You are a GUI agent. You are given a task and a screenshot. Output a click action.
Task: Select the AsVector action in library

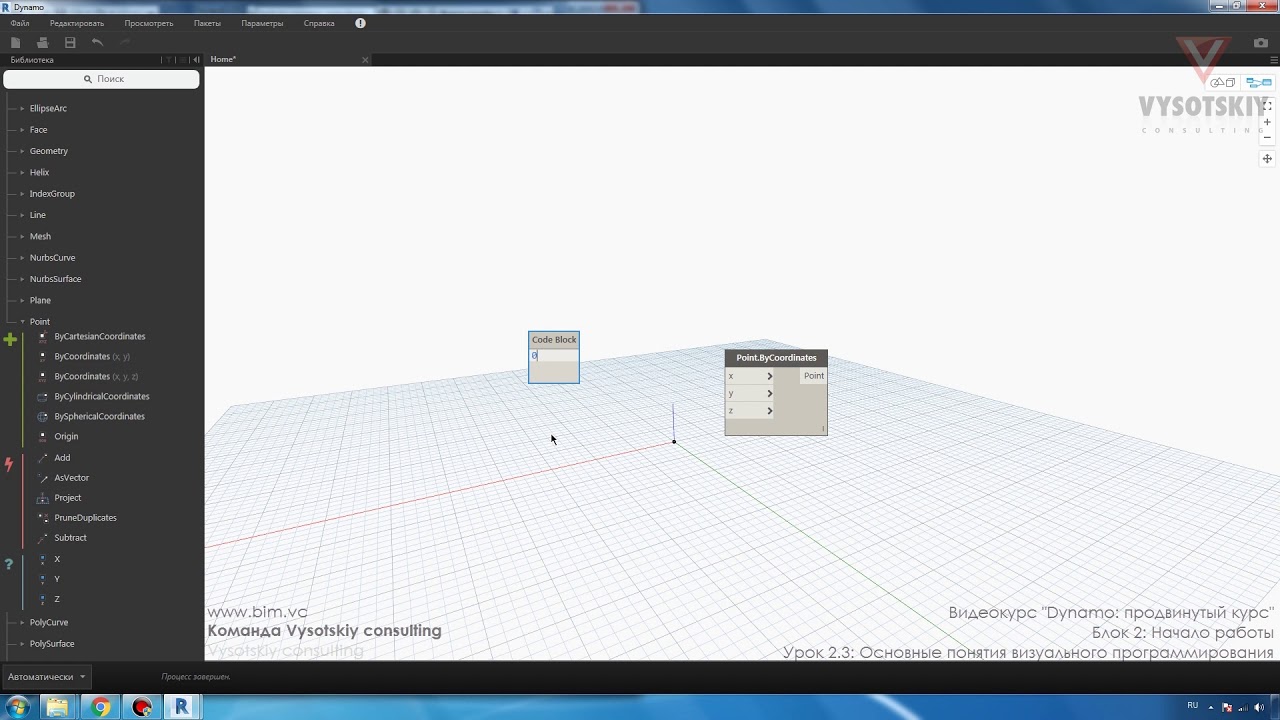coord(71,478)
